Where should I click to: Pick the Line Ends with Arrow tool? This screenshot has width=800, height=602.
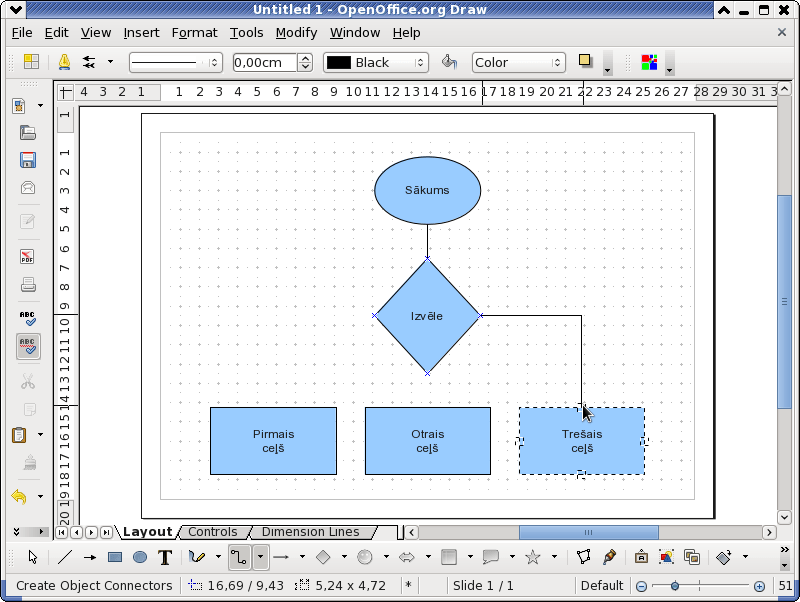pyautogui.click(x=90, y=557)
